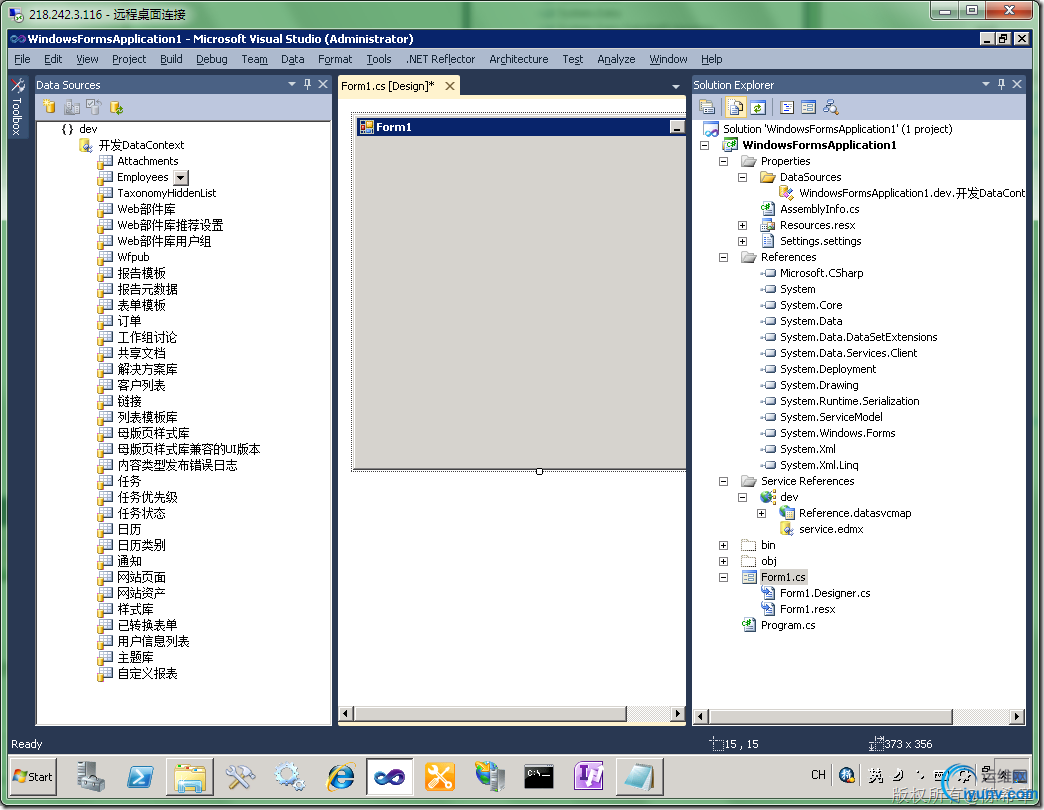Screen dimensions: 1044x810
Task: Select Form1.cs [Design] document tab
Action: click(x=388, y=86)
